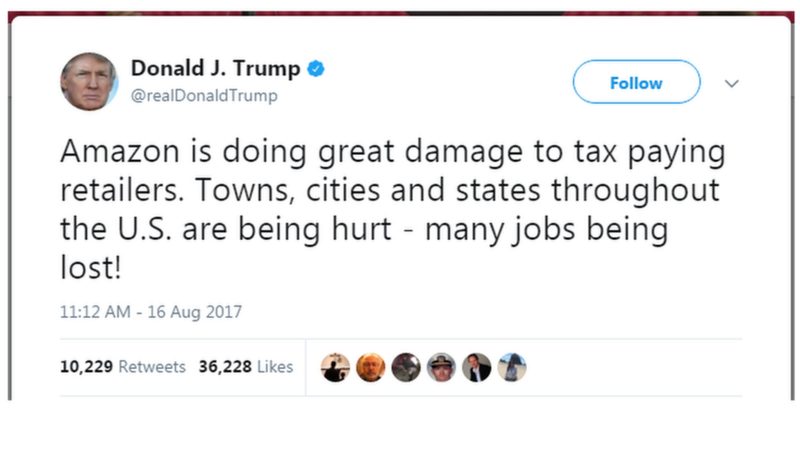800x450 pixels.
Task: Click the word 'Towns,' in the tweet
Action: coord(245,190)
